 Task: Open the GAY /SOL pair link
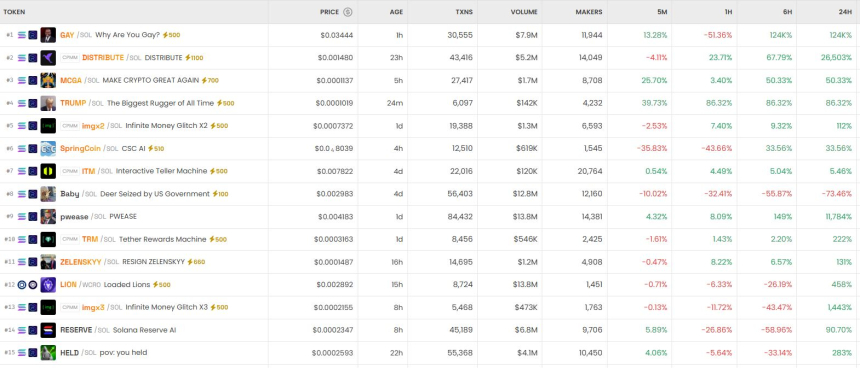(x=76, y=35)
